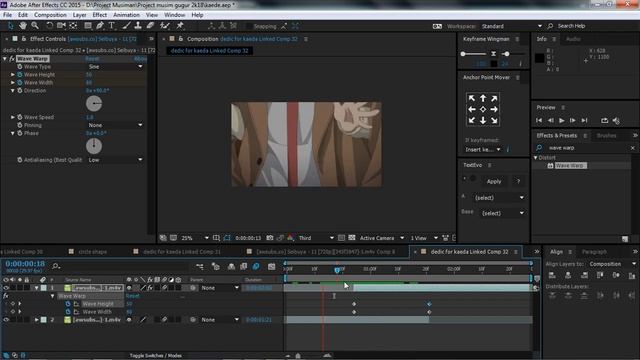Click the snapshot camera icon in viewer
This screenshot has height=360, width=640.
[x=270, y=238]
